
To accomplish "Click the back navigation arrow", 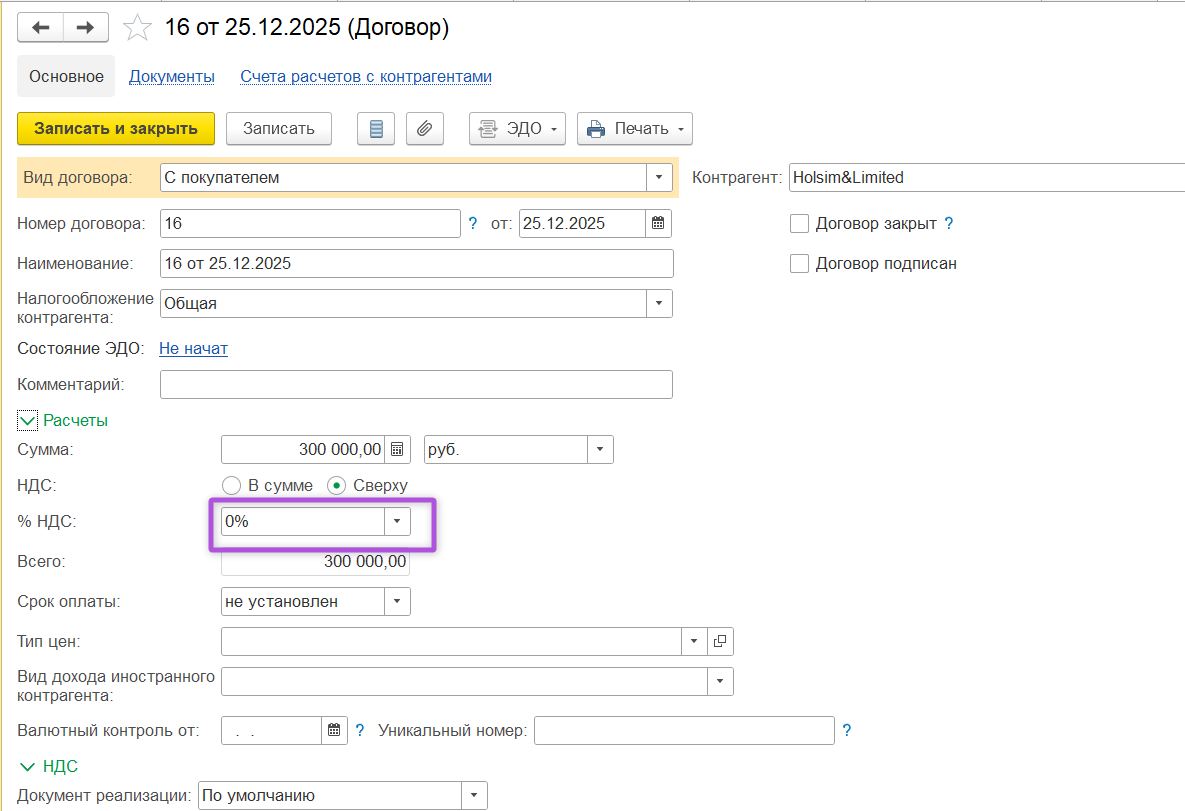I will (x=40, y=28).
